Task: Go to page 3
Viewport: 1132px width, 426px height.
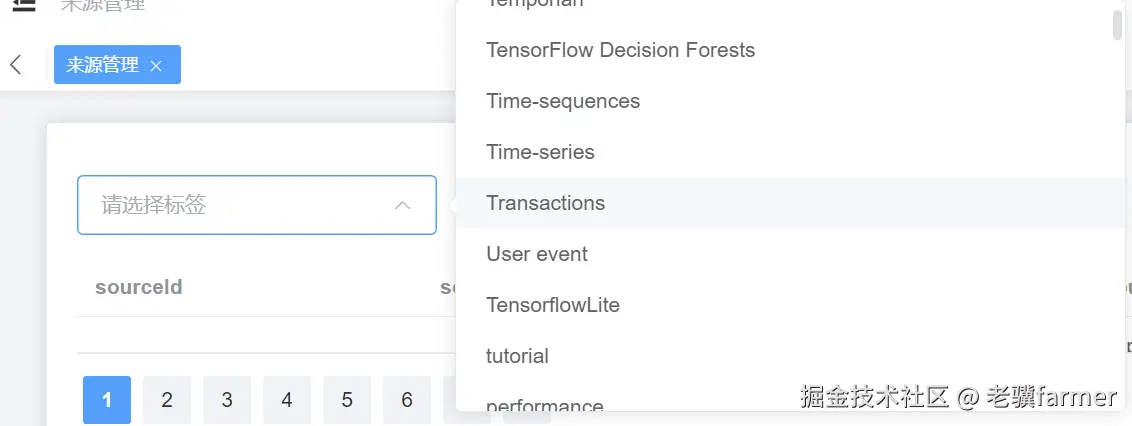Action: (227, 400)
